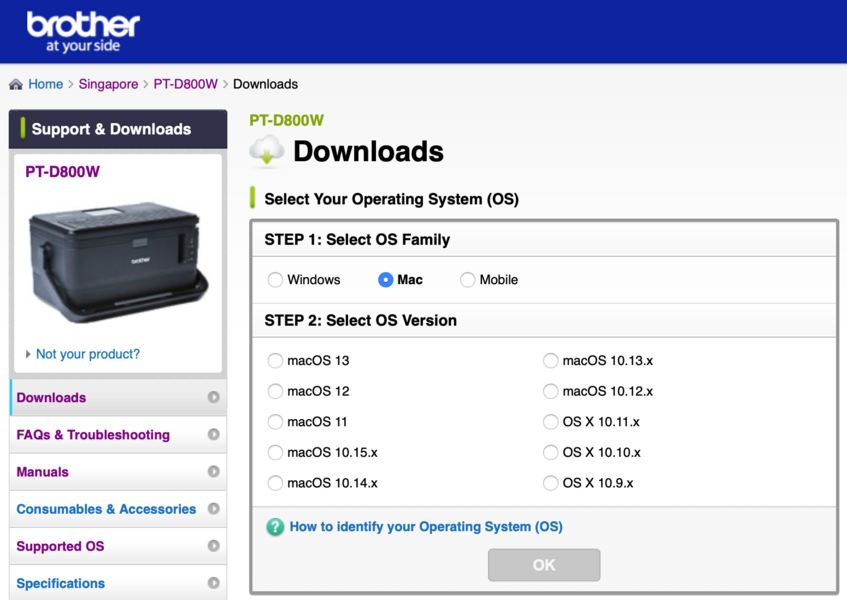Click the Brother logo in header
The width and height of the screenshot is (847, 600).
pos(83,32)
